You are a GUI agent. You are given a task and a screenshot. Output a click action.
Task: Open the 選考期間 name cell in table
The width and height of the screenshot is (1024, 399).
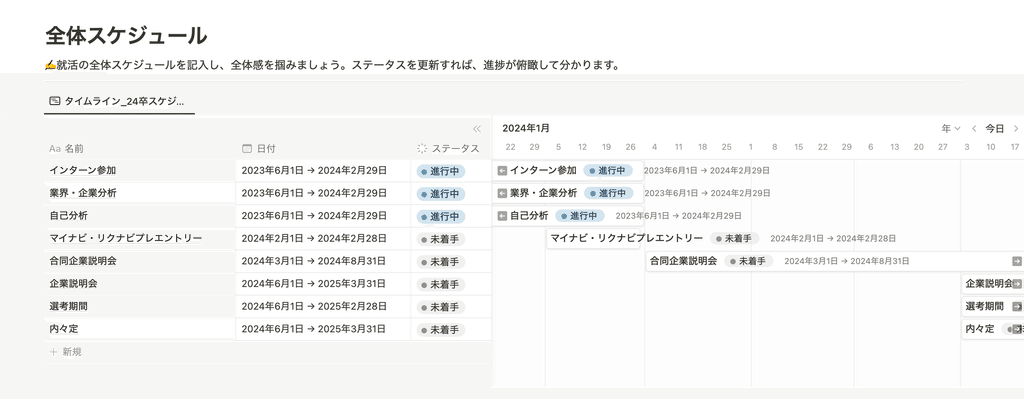click(140, 306)
